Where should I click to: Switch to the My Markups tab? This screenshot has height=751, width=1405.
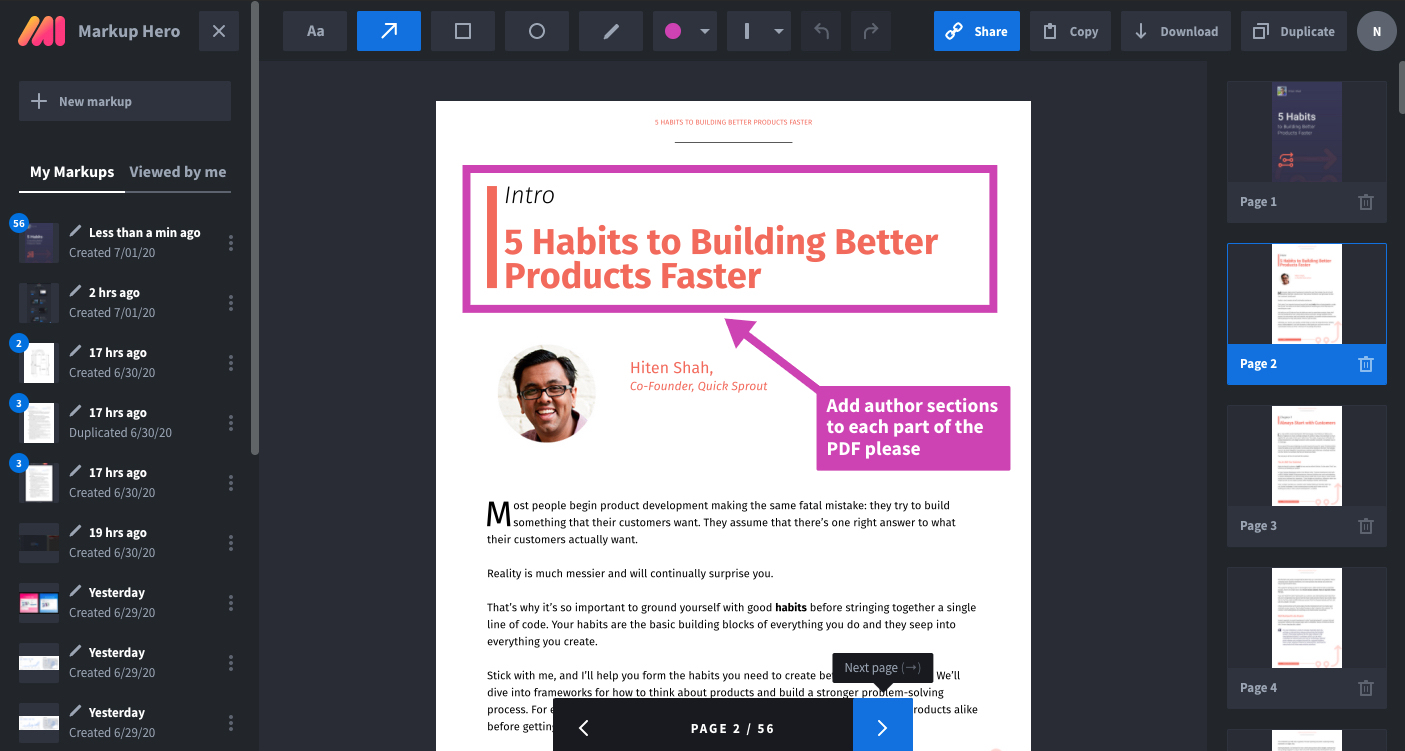pyautogui.click(x=72, y=172)
